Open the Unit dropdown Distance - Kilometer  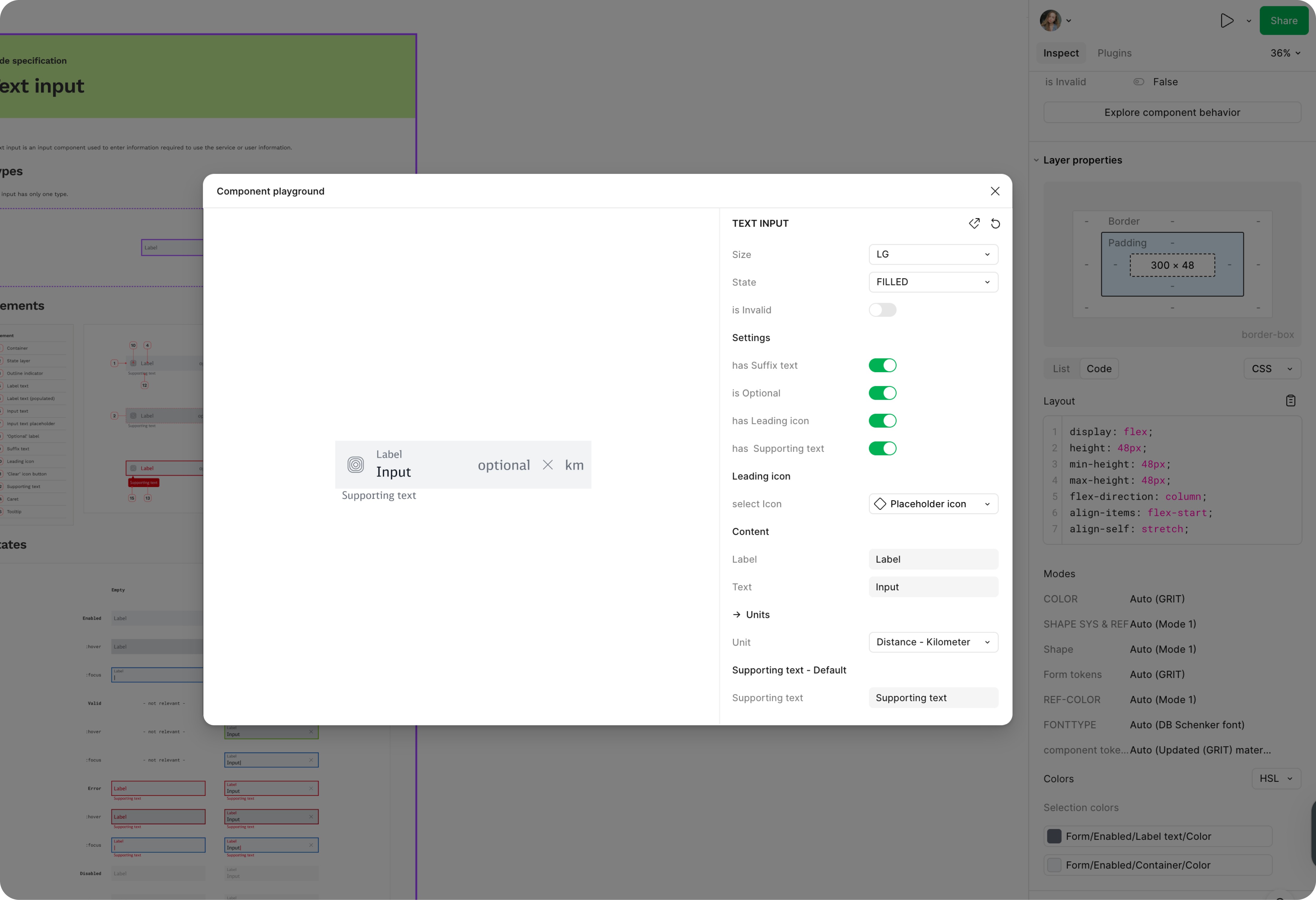point(933,642)
